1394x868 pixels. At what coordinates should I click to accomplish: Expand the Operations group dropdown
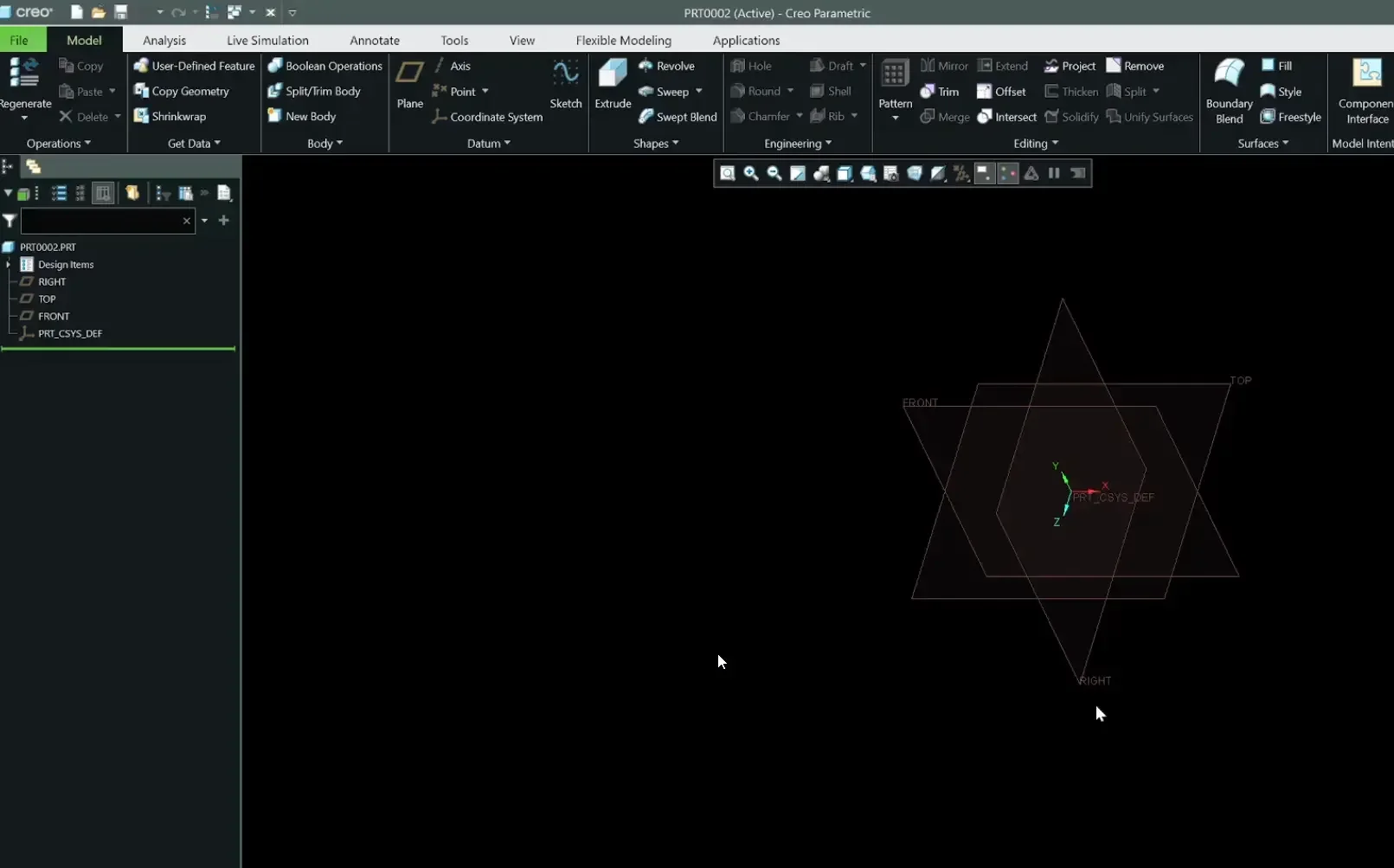coord(59,144)
